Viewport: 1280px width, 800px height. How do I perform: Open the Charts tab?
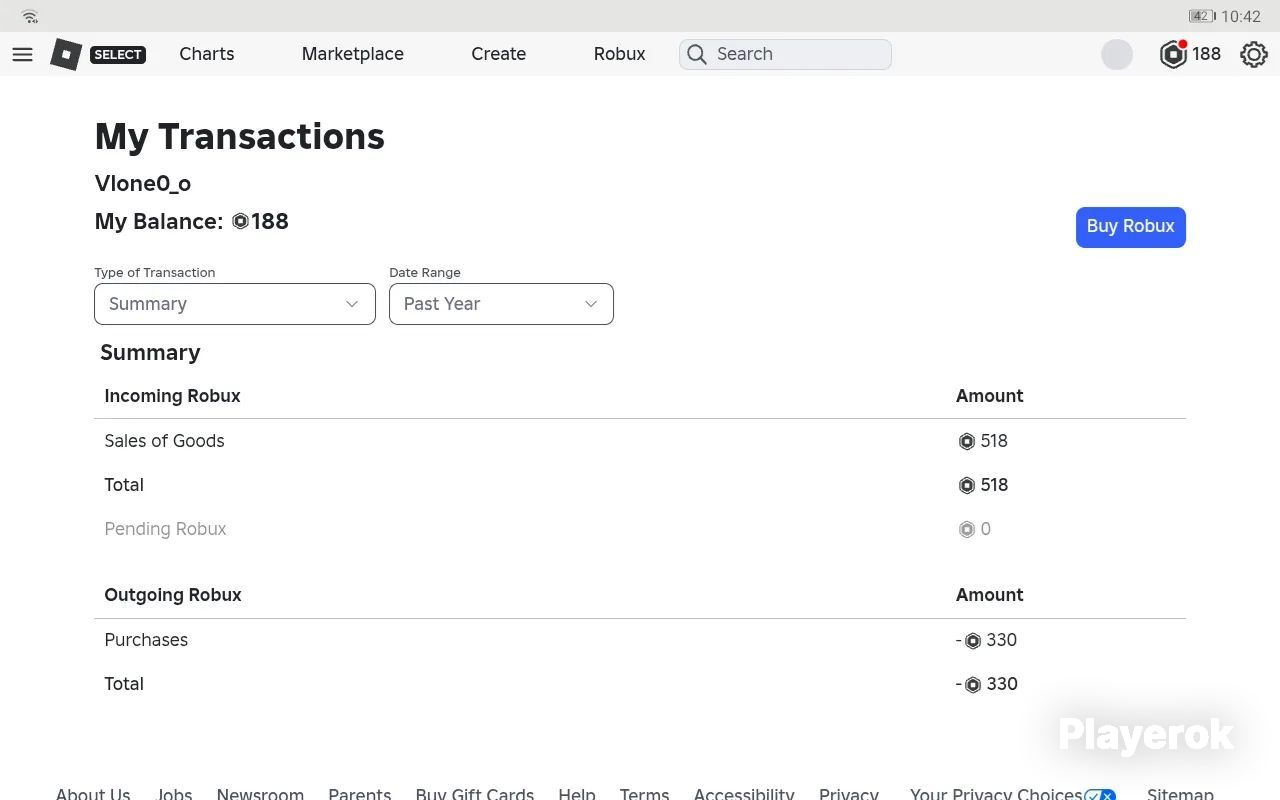[207, 54]
